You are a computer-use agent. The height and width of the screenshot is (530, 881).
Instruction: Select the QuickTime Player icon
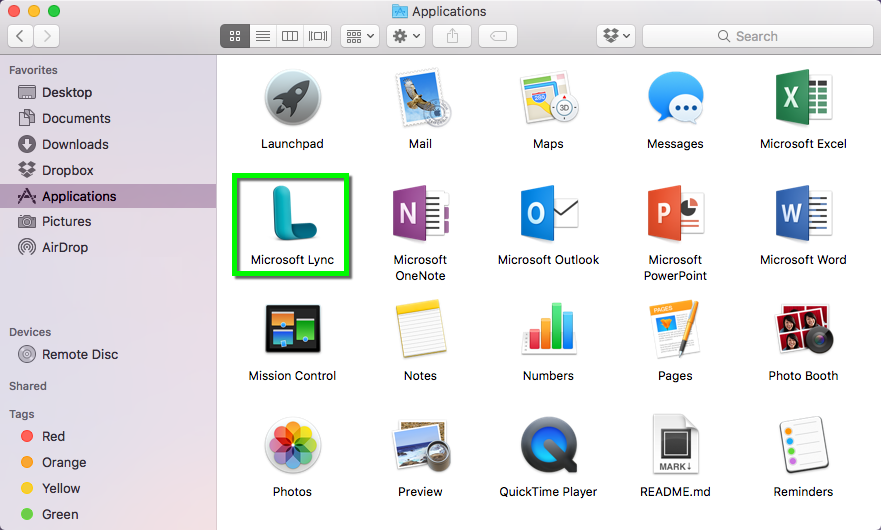coord(548,446)
